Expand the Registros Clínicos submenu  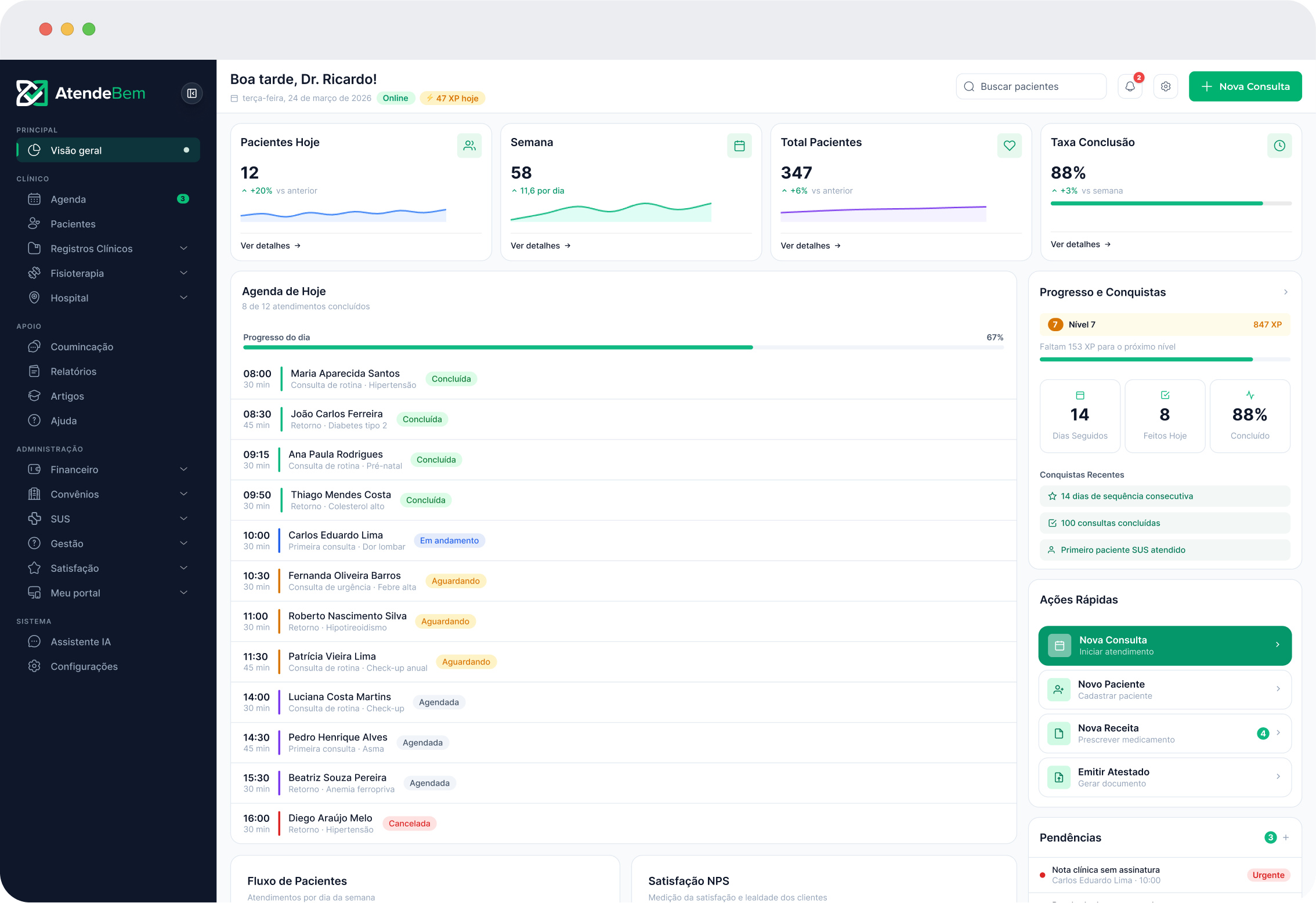click(183, 248)
